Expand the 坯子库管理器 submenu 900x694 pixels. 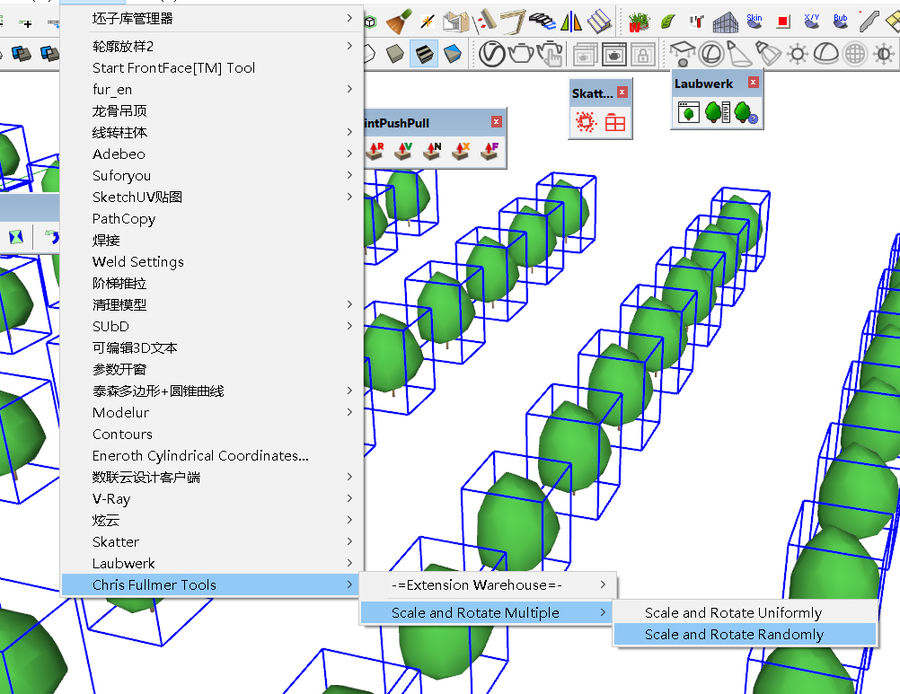(x=212, y=18)
